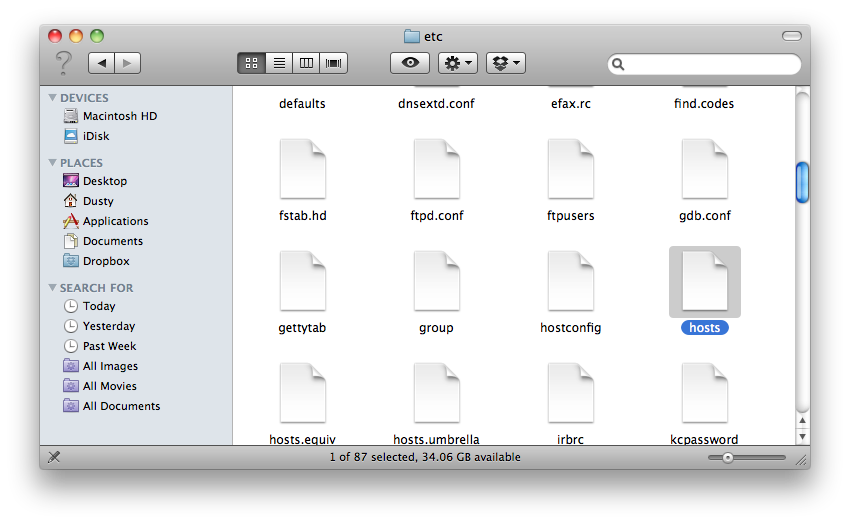Click the scroll up arrow
The height and width of the screenshot is (524, 850).
pos(802,421)
